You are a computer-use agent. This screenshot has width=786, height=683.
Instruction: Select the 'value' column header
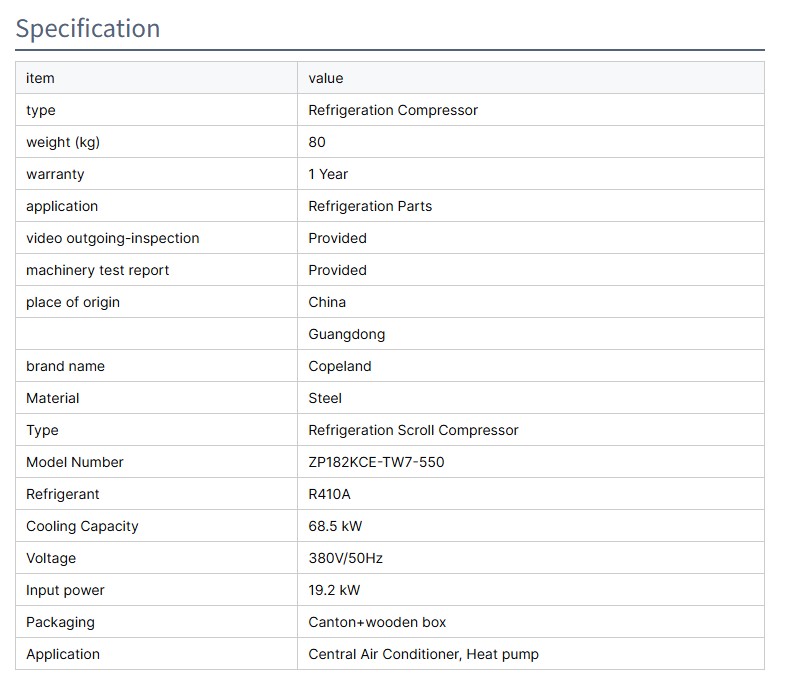point(326,78)
